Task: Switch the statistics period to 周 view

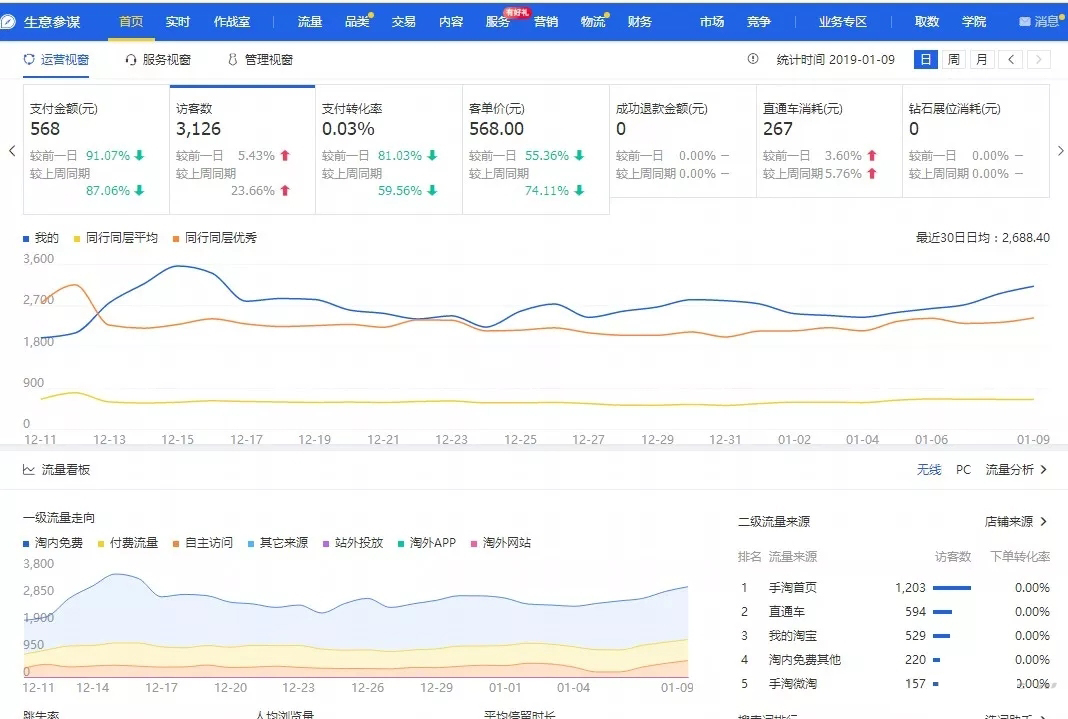Action: coord(953,59)
